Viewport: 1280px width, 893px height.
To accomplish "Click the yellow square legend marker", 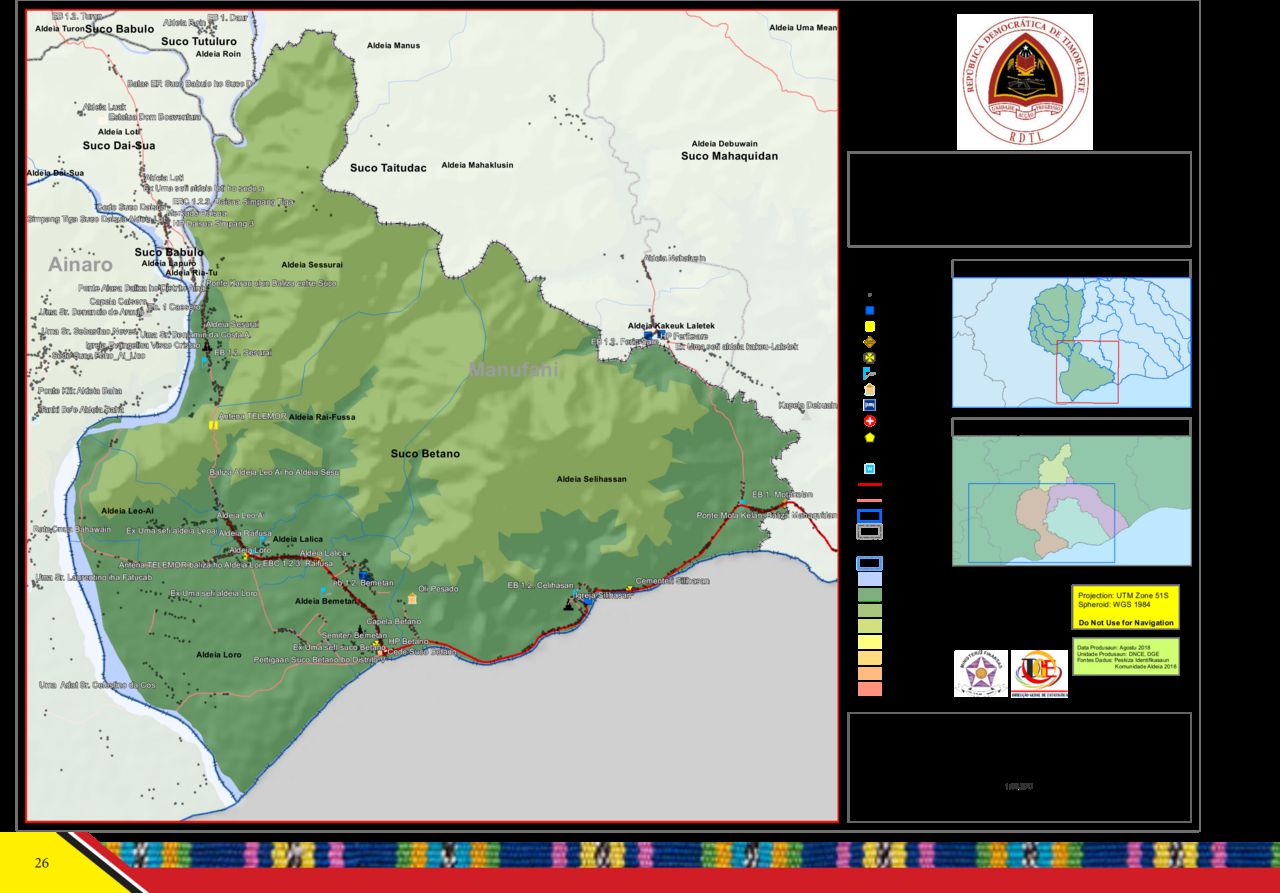I will click(870, 326).
